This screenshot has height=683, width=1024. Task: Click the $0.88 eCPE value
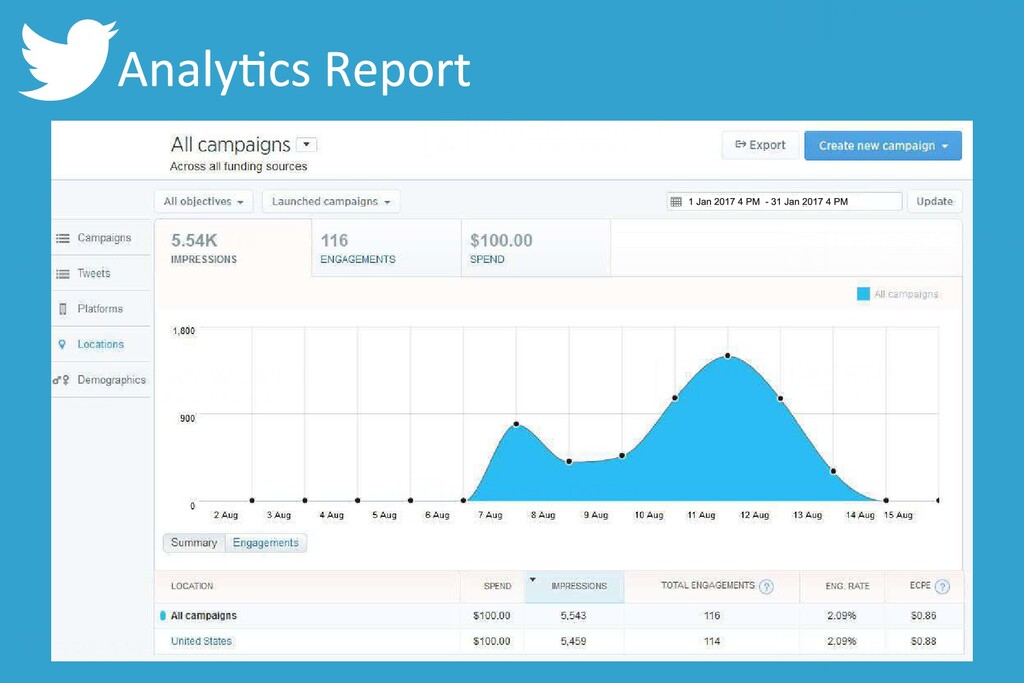923,641
